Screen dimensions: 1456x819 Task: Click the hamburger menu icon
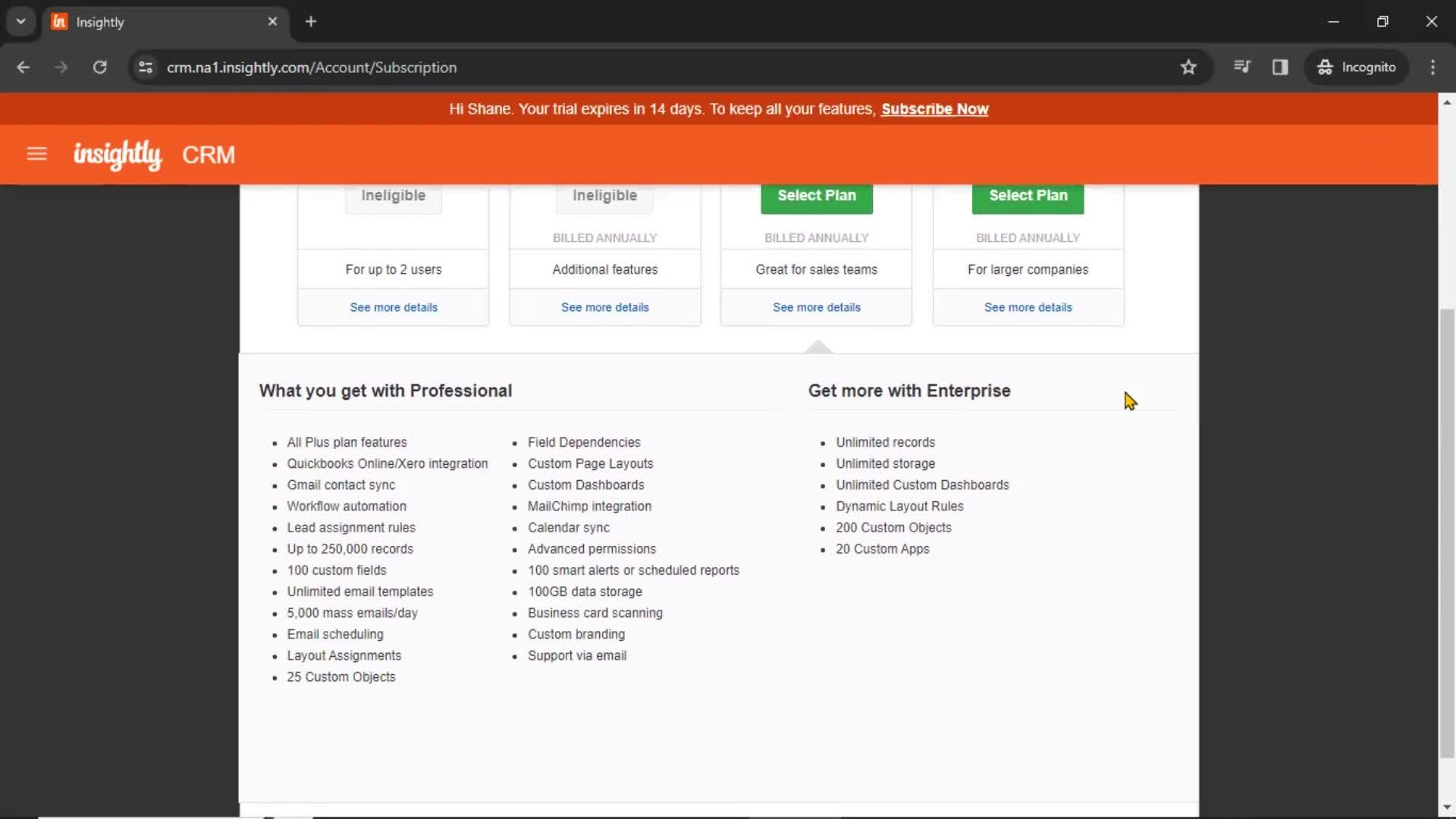[x=36, y=154]
